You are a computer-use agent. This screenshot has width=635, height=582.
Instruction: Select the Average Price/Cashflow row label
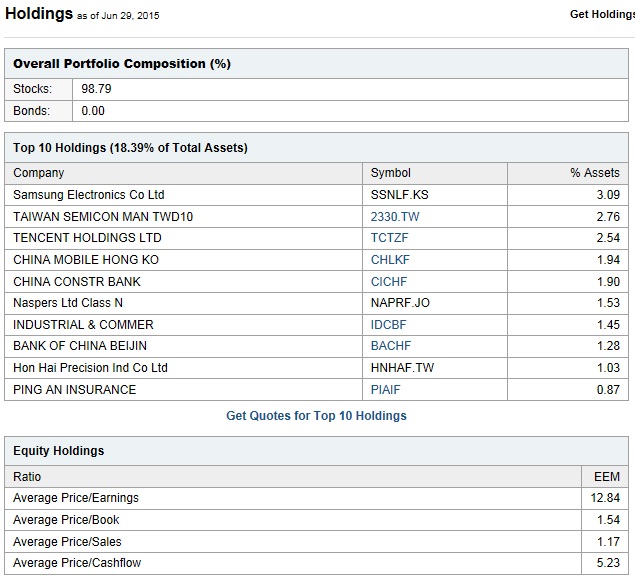(77, 563)
